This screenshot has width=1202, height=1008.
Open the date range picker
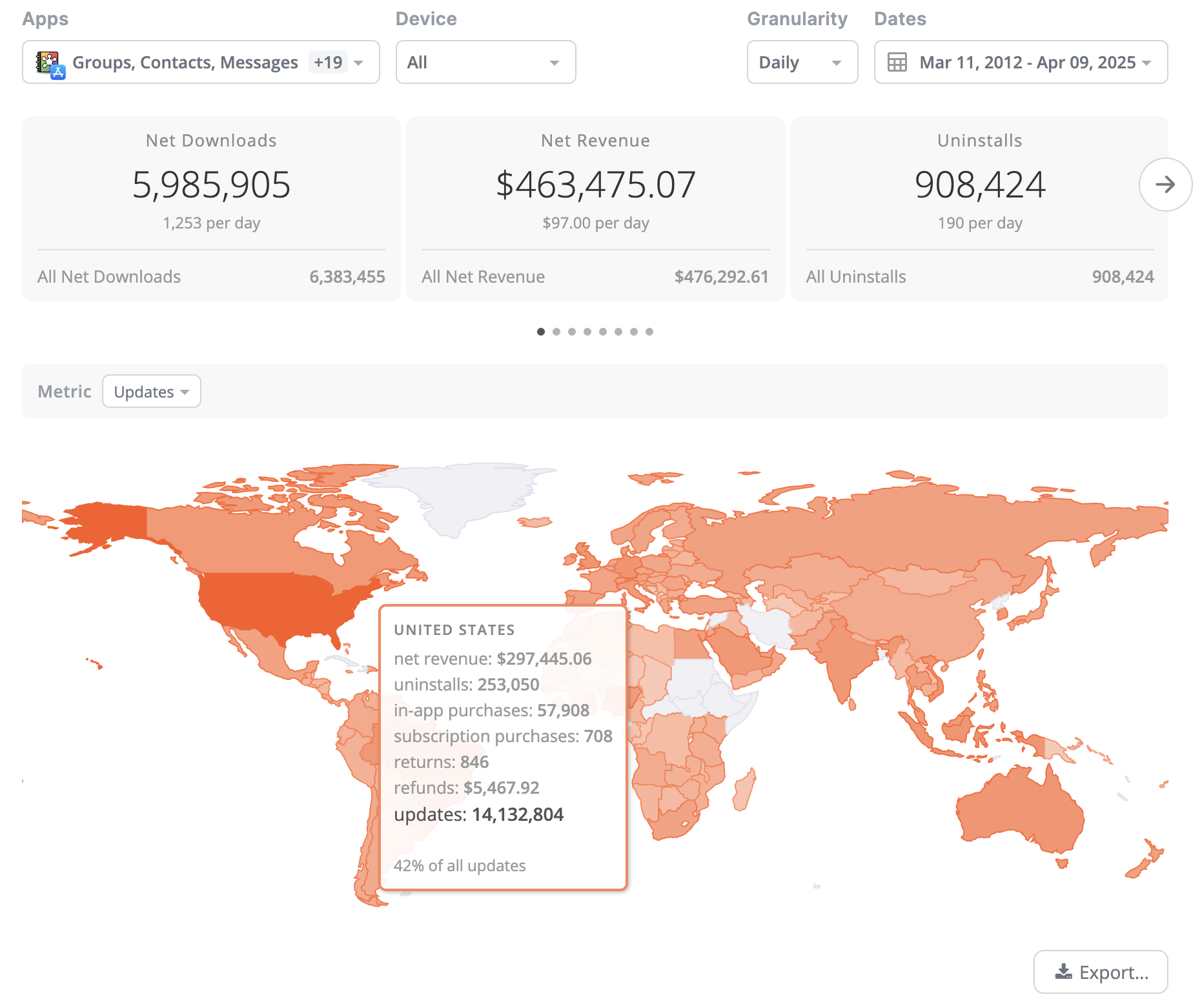click(1021, 63)
